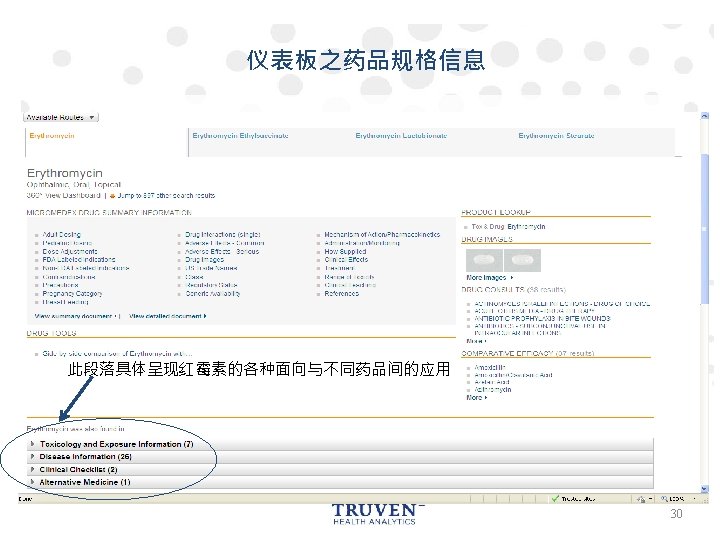Open the Clinical Effects link
The width and height of the screenshot is (720, 540).
click(346, 259)
